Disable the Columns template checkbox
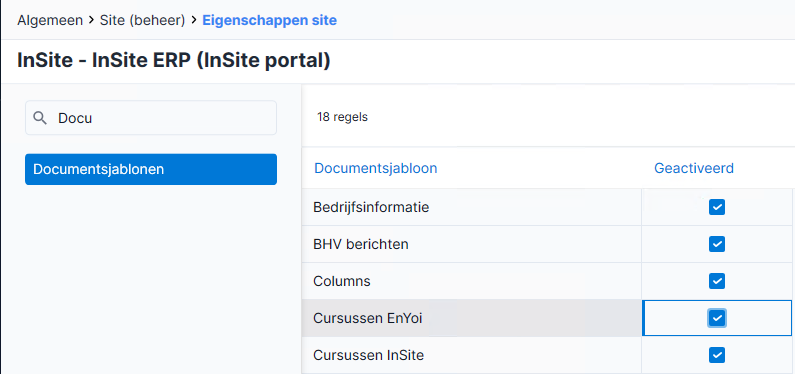 (x=717, y=281)
